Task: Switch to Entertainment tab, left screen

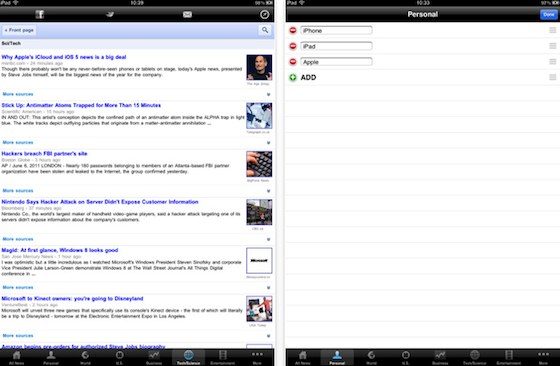Action: (x=223, y=357)
